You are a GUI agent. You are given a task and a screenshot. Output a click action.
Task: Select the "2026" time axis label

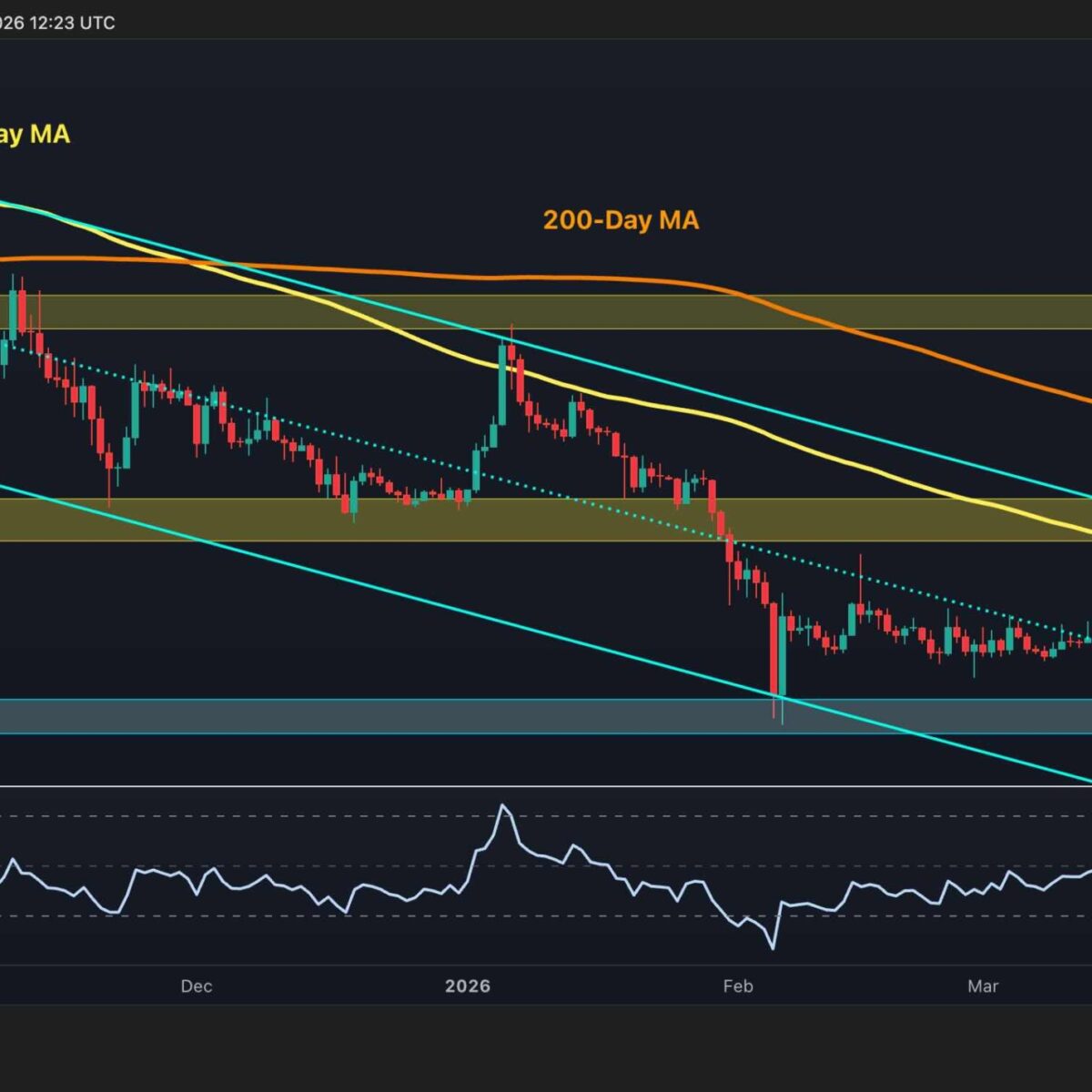(467, 986)
